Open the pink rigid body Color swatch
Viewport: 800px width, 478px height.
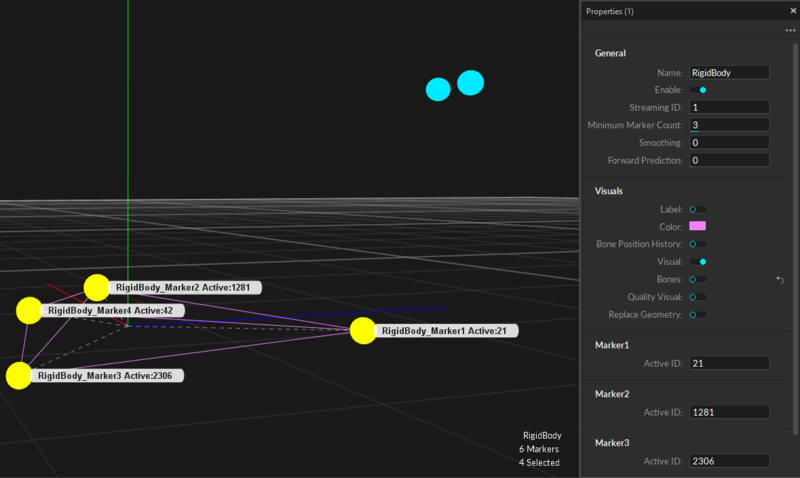(697, 226)
